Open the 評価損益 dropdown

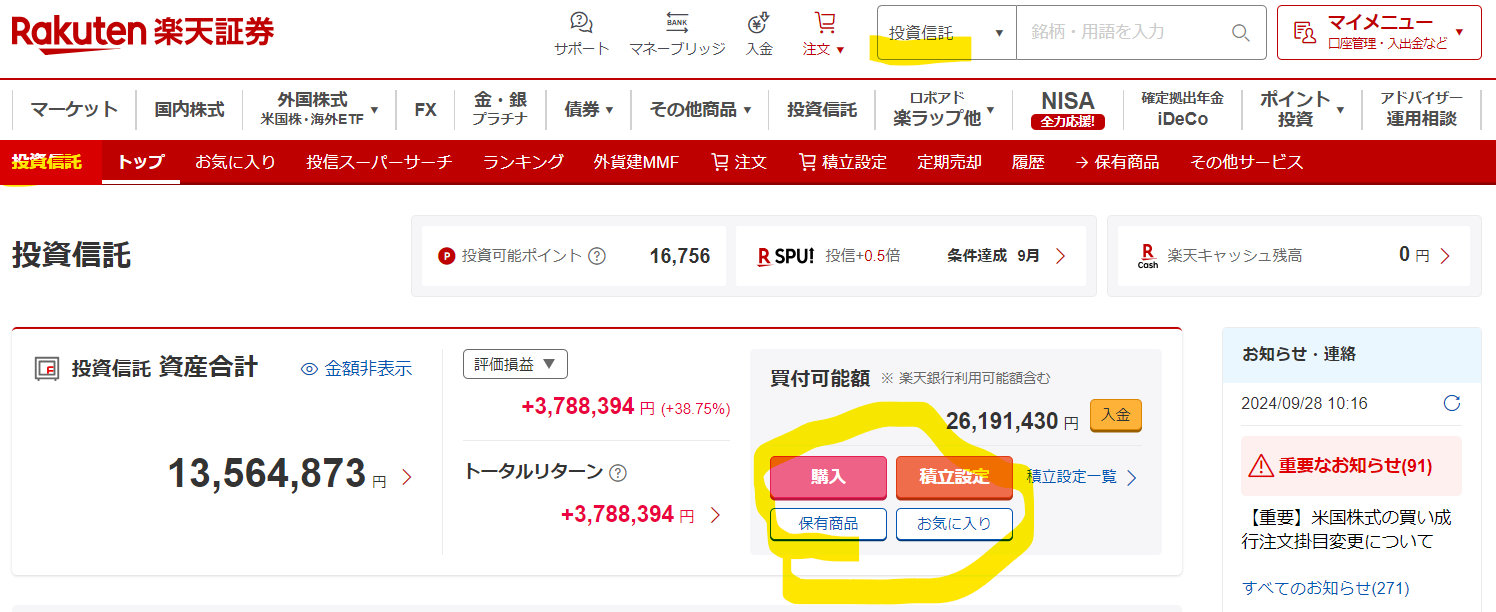click(x=515, y=364)
